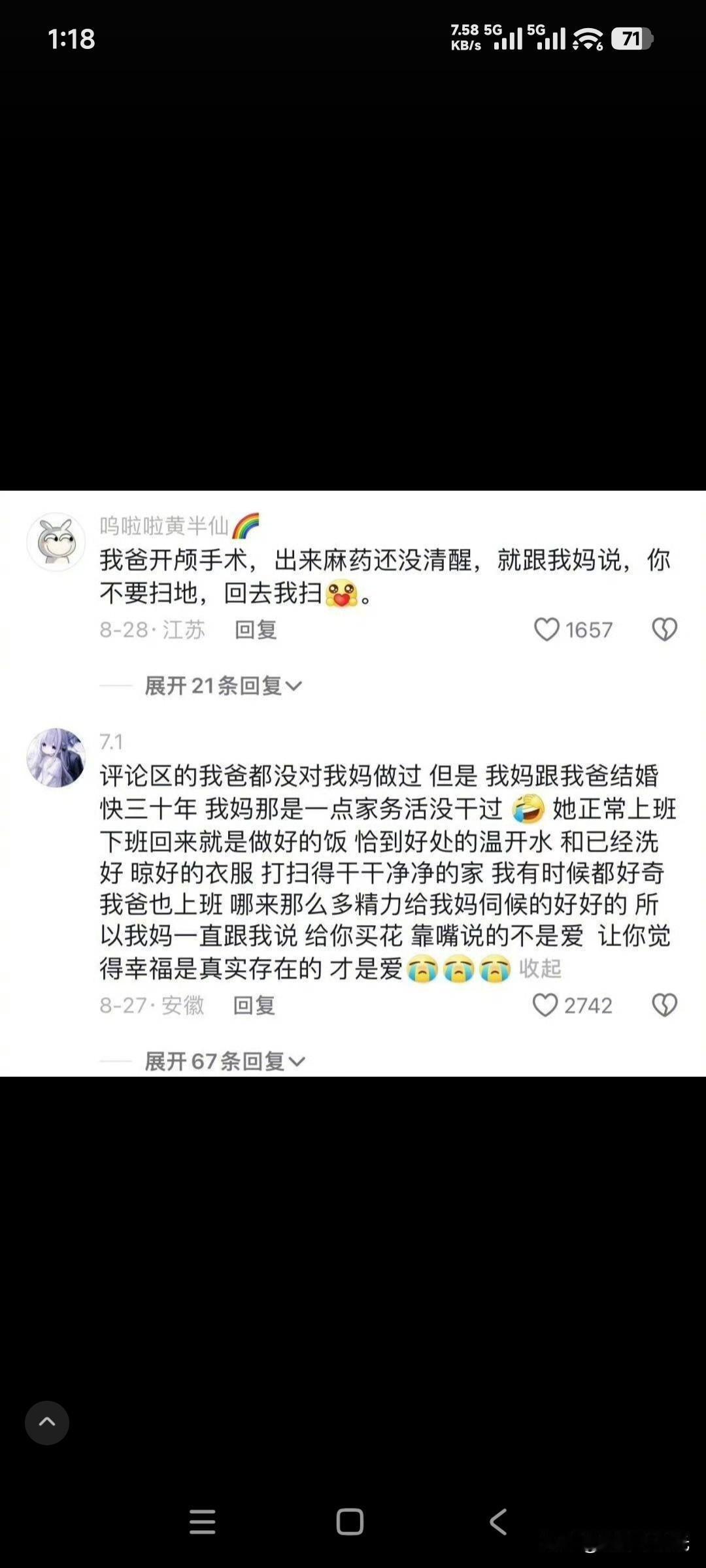Reply to 呜啦啦黄半仙's comment
706x1568 pixels.
[256, 630]
